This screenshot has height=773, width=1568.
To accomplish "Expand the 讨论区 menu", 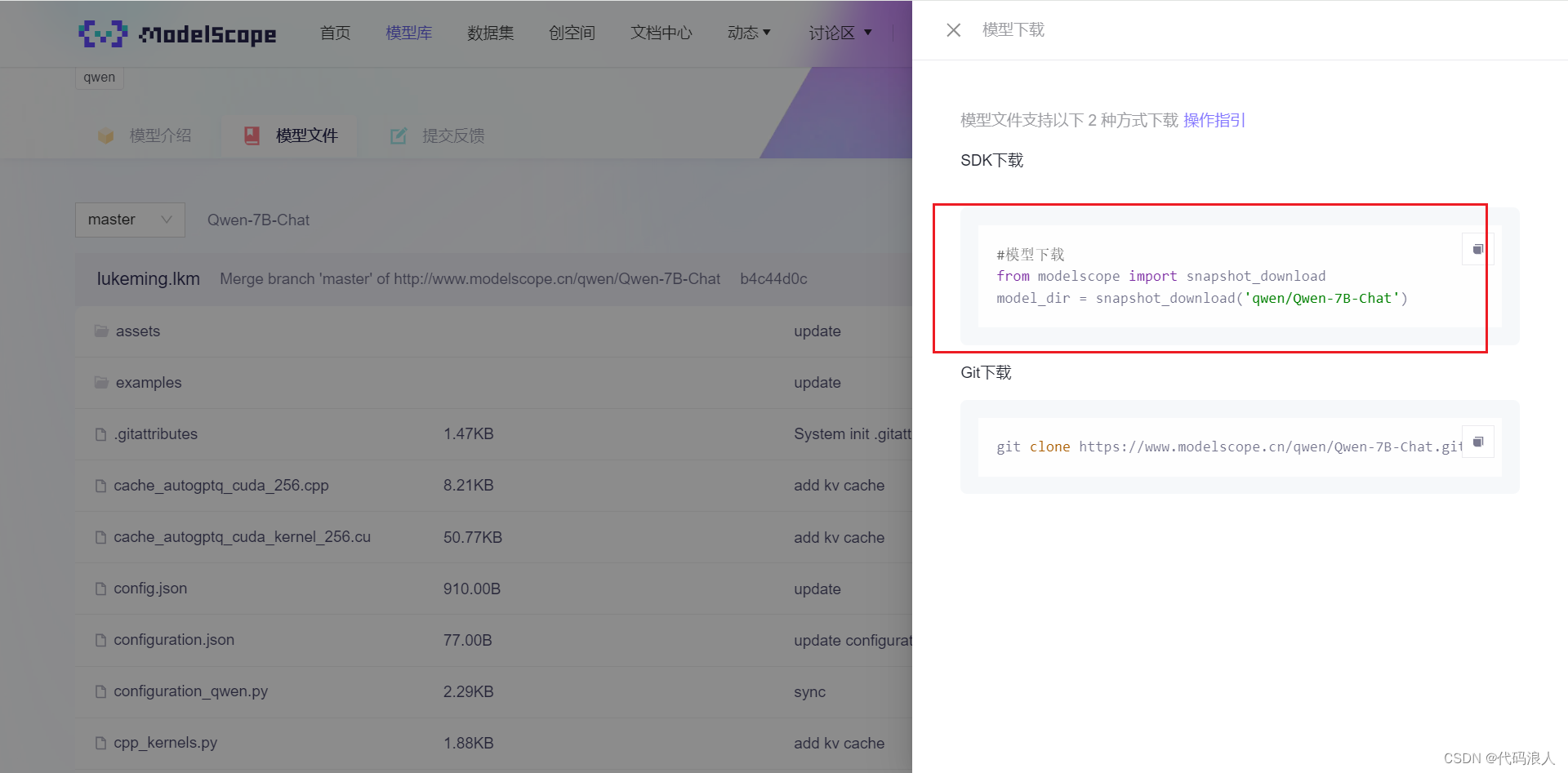I will pyautogui.click(x=840, y=33).
